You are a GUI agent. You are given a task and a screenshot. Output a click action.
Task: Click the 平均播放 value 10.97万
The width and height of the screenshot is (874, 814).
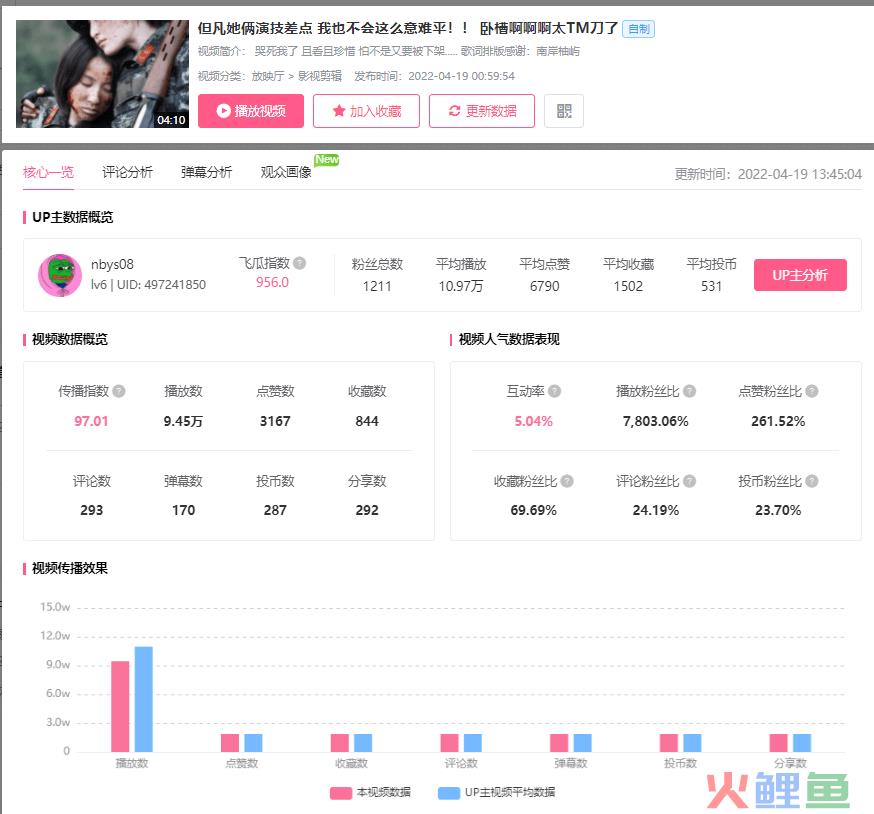click(x=460, y=286)
